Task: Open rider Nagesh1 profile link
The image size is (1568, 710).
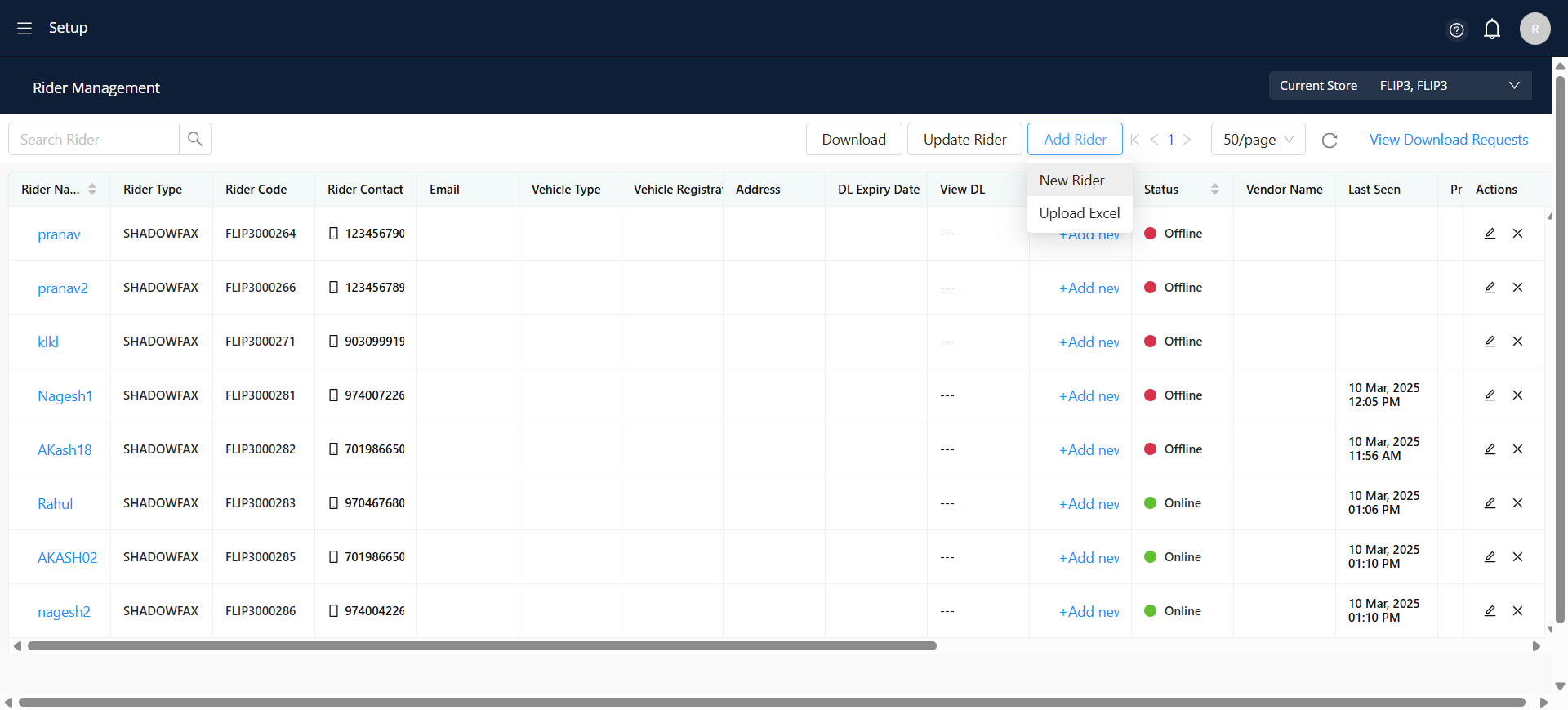Action: point(65,396)
